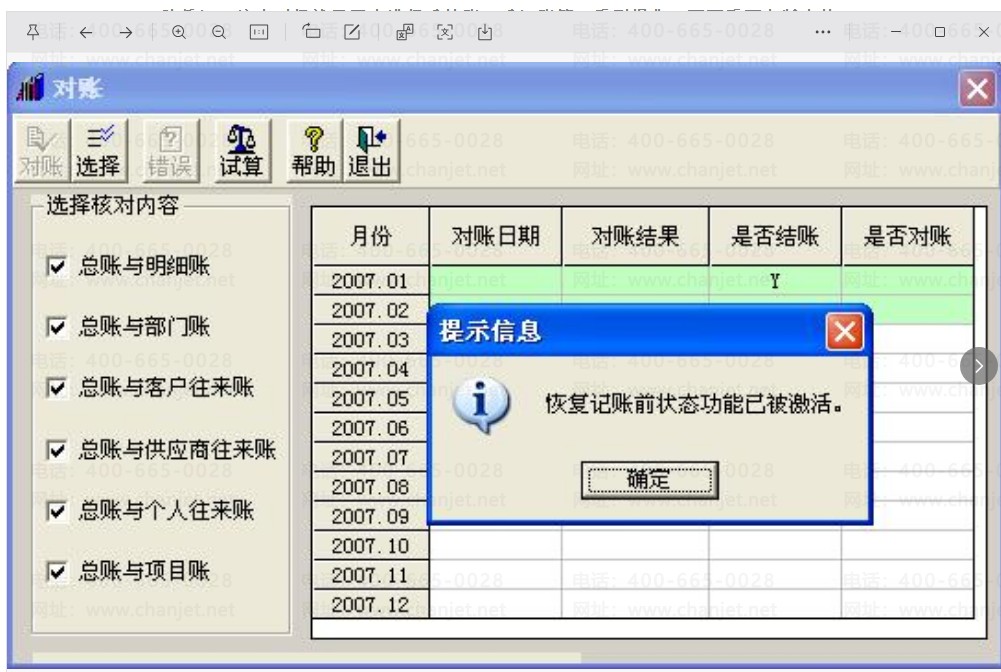Click the 退出 exit door icon
The image size is (1001, 672).
coord(371,152)
